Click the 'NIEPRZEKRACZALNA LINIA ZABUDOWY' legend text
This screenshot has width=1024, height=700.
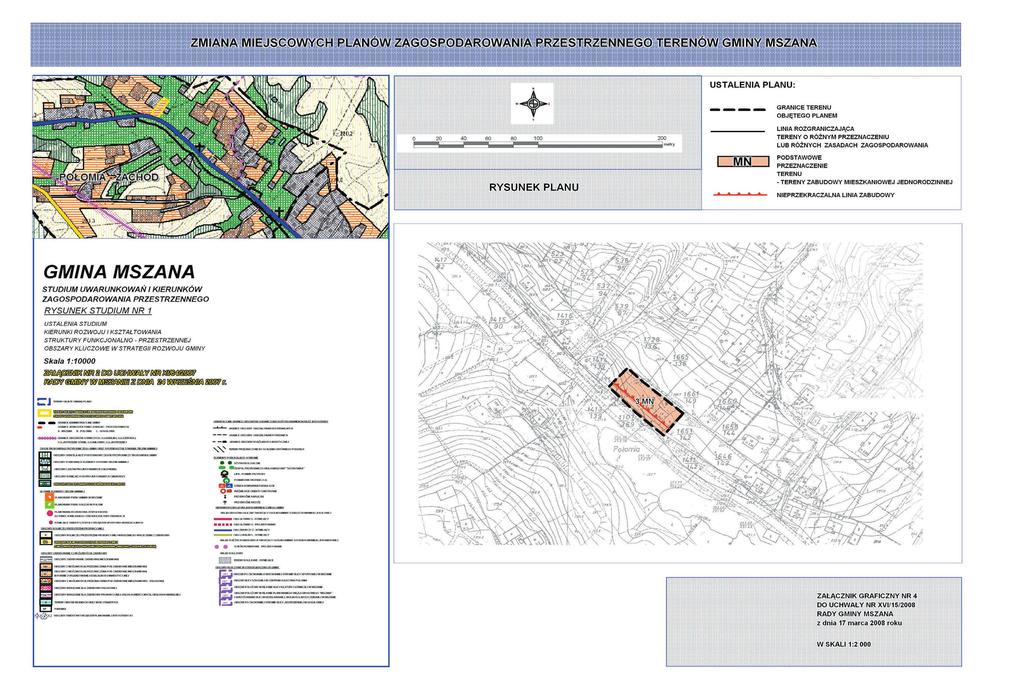coord(835,195)
